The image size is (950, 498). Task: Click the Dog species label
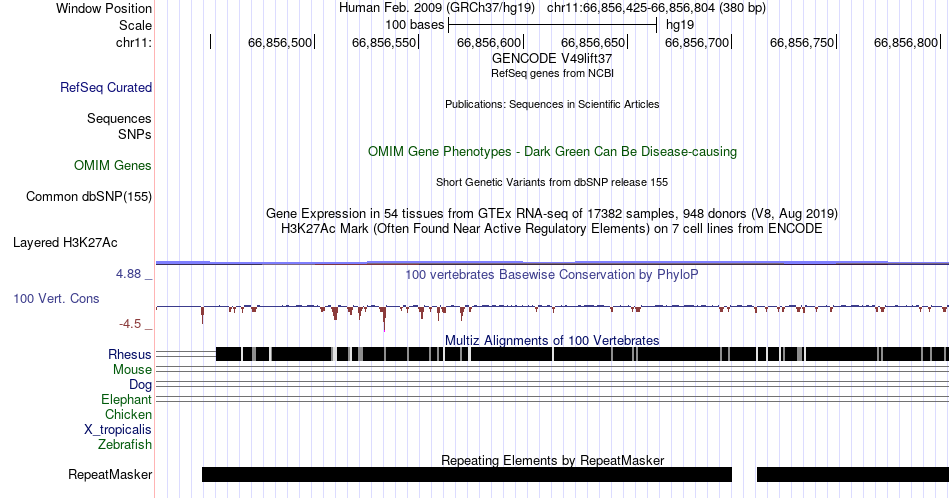140,385
